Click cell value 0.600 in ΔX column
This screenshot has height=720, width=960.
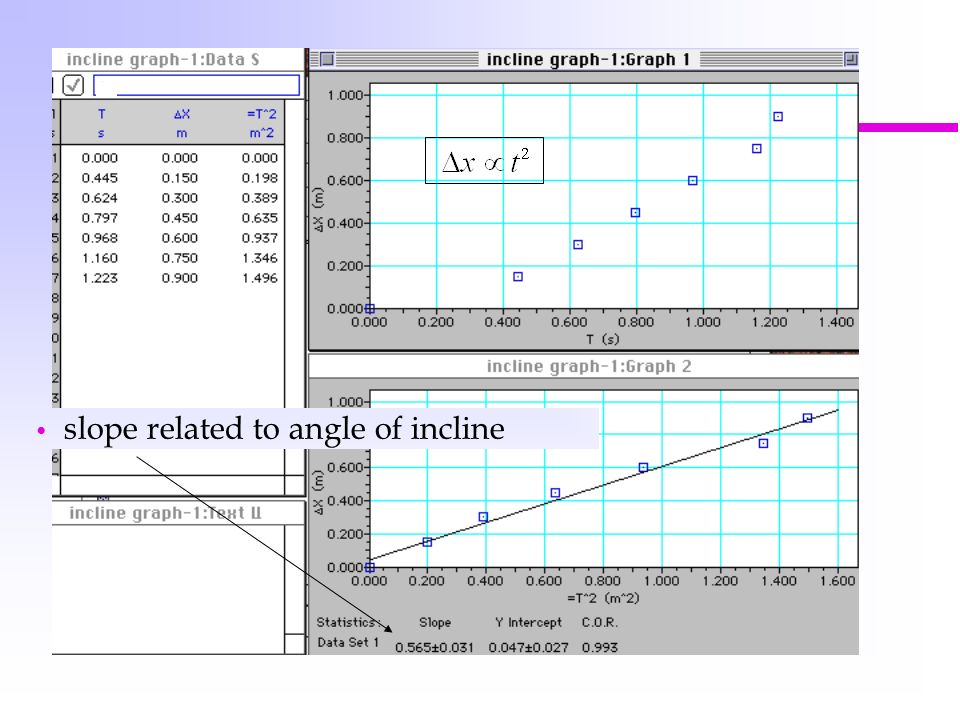[179, 238]
